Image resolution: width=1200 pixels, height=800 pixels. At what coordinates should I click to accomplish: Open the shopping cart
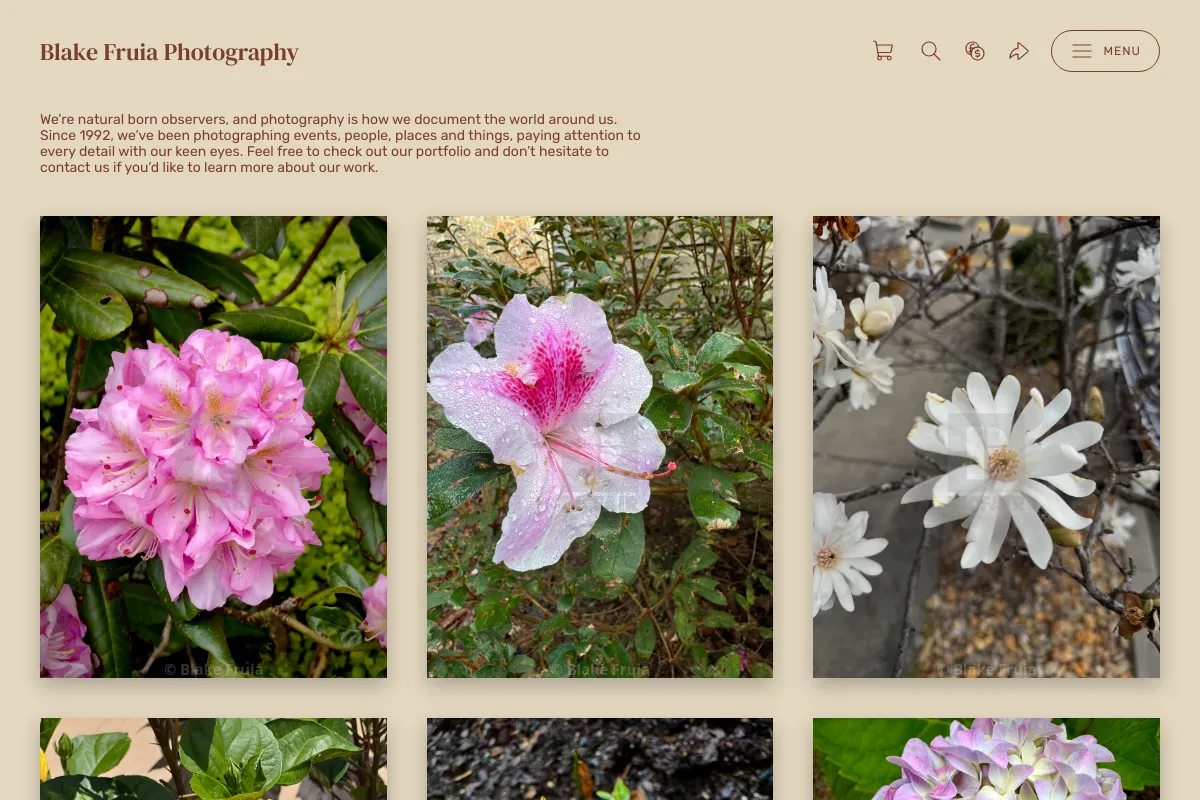tap(883, 51)
